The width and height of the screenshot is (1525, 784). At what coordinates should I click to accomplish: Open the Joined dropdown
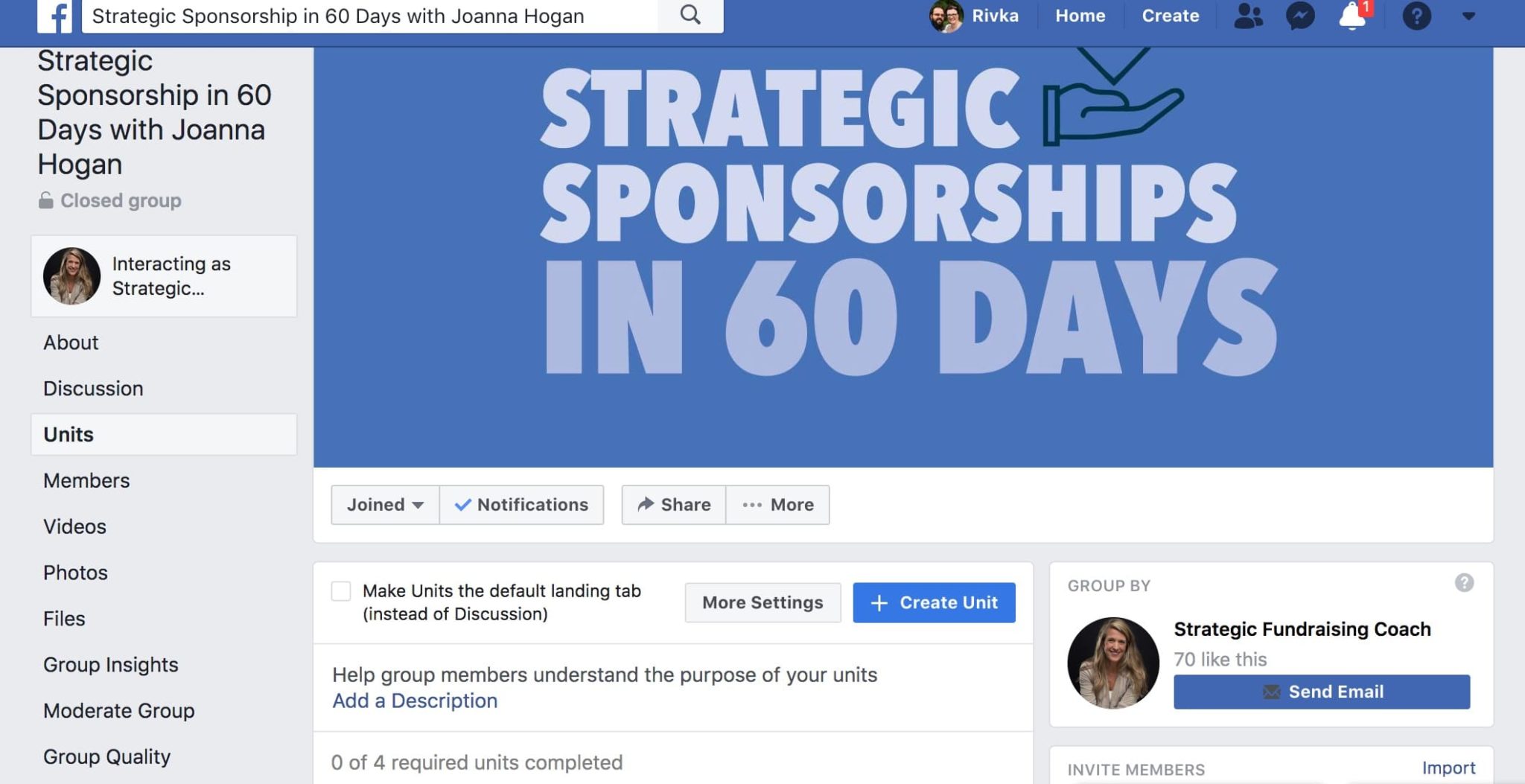pyautogui.click(x=385, y=505)
